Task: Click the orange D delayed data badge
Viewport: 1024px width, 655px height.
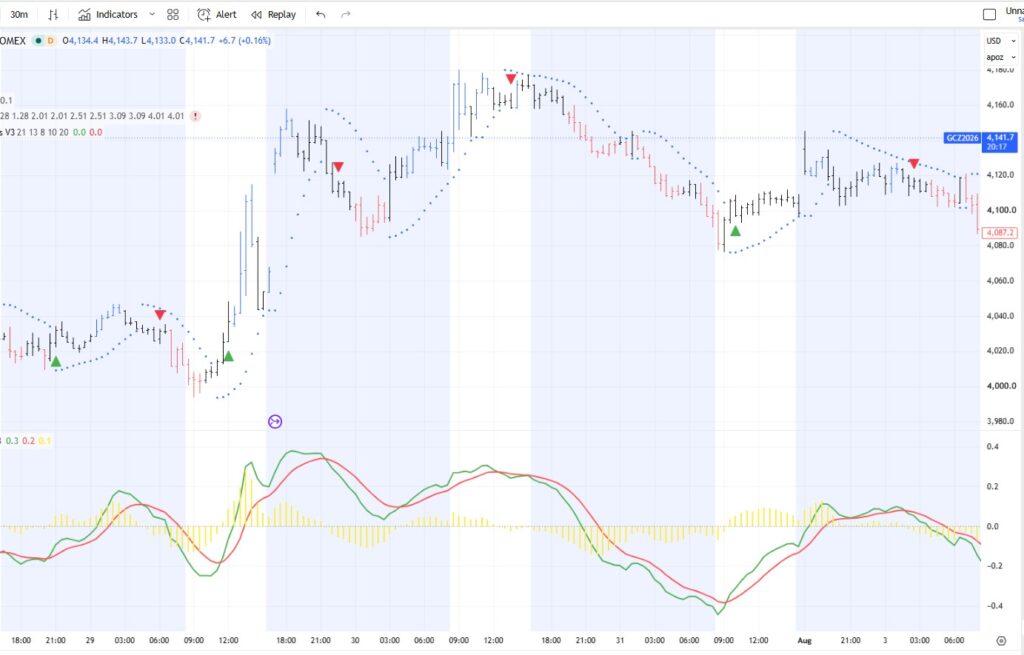Action: 50,40
